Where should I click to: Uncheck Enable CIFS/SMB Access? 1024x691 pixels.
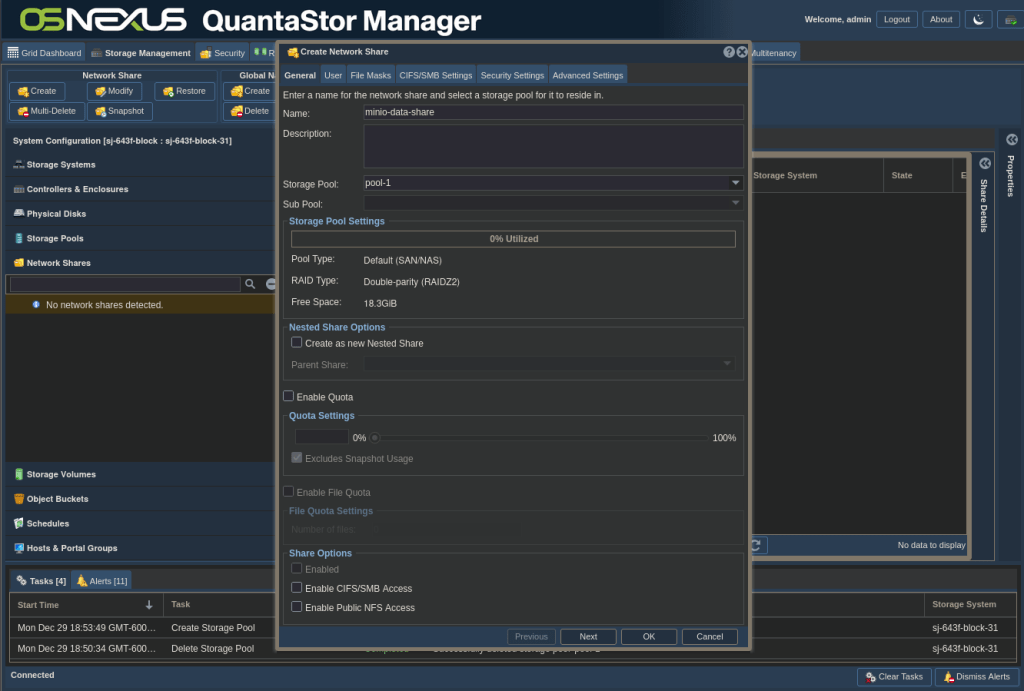pyautogui.click(x=296, y=588)
